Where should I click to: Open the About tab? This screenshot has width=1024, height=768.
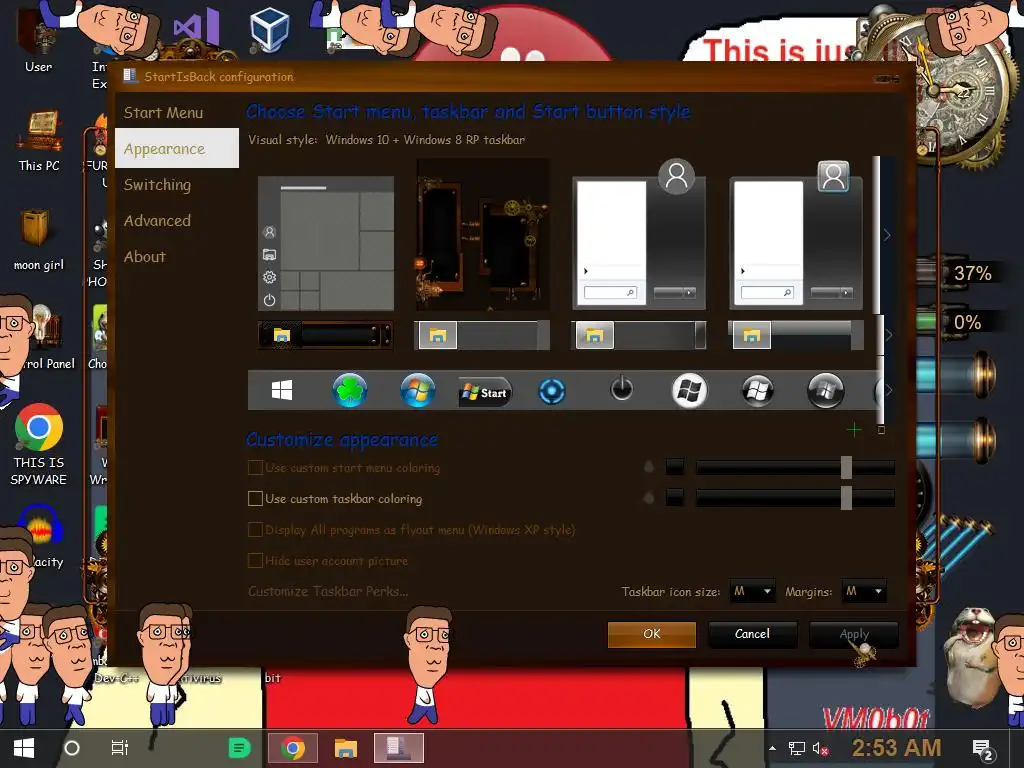pyautogui.click(x=145, y=257)
